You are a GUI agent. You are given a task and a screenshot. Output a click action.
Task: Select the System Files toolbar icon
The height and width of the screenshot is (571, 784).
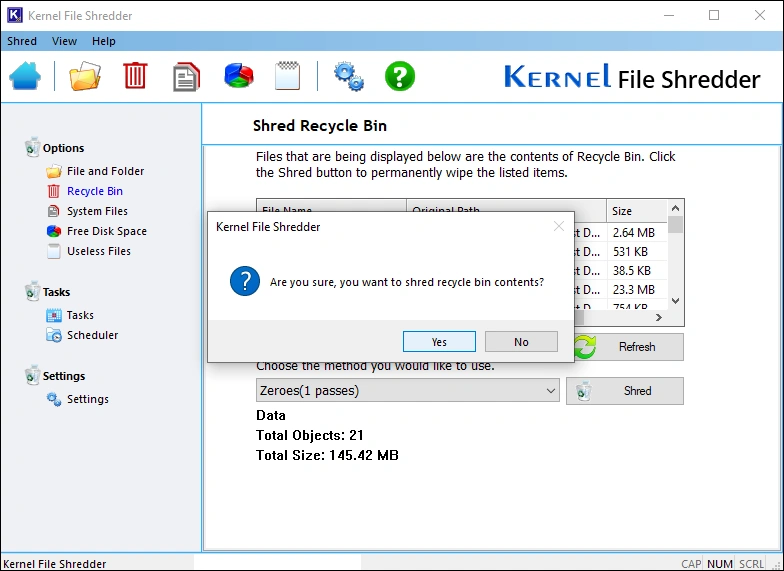186,76
